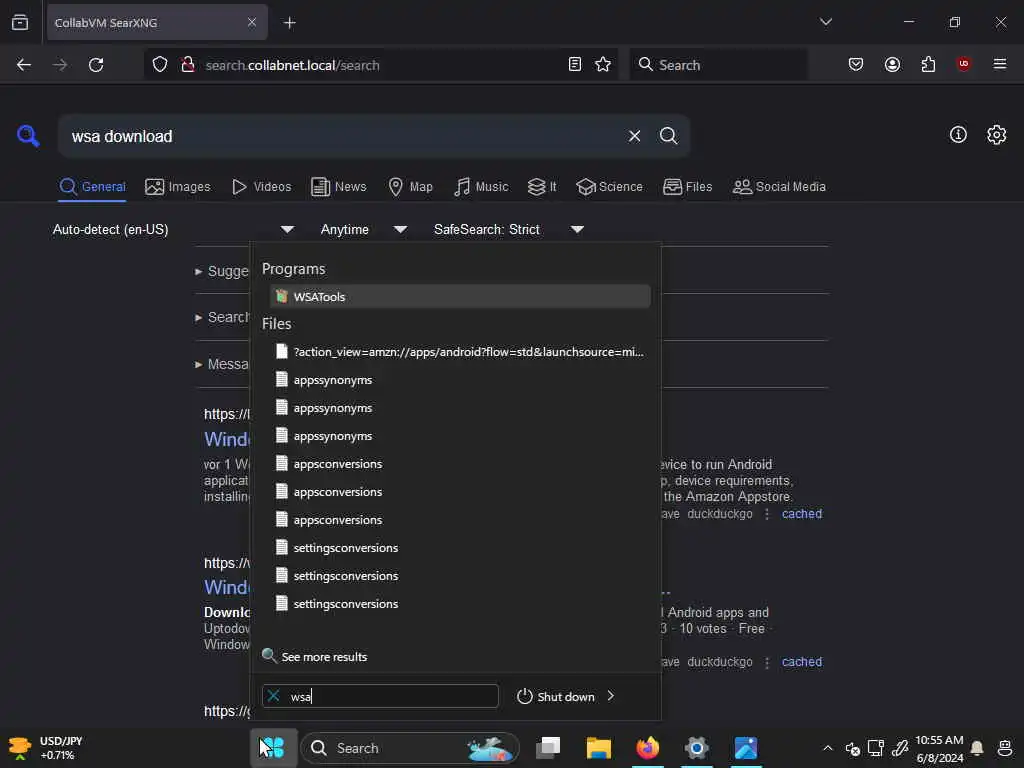
Task: Click the start menu search field
Action: [x=380, y=696]
